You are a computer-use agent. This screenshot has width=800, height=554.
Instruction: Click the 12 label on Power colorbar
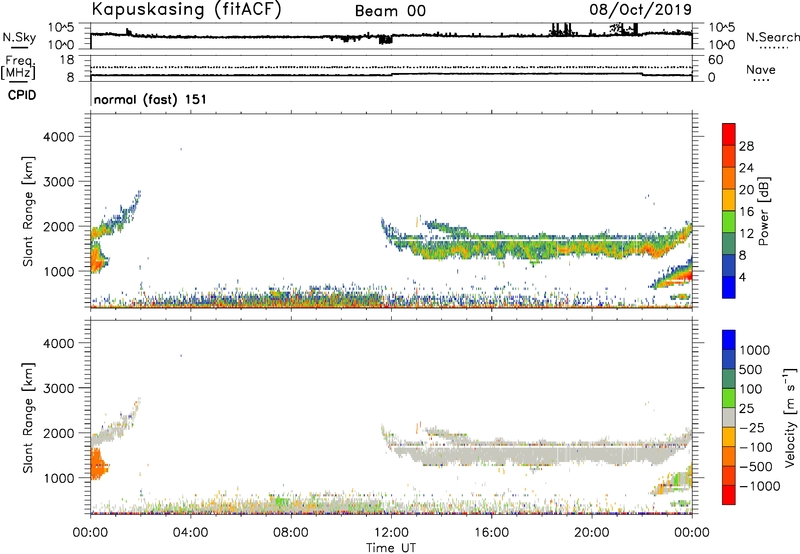[x=746, y=234]
